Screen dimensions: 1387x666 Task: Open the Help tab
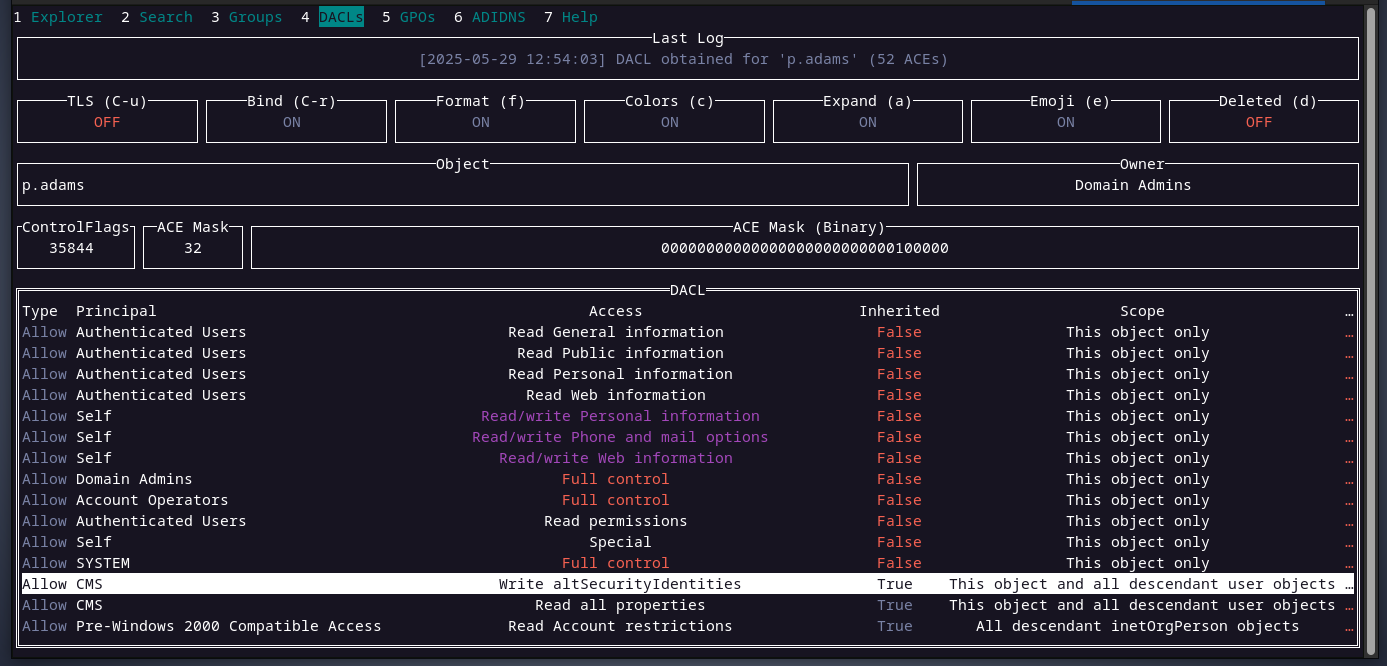(x=579, y=17)
